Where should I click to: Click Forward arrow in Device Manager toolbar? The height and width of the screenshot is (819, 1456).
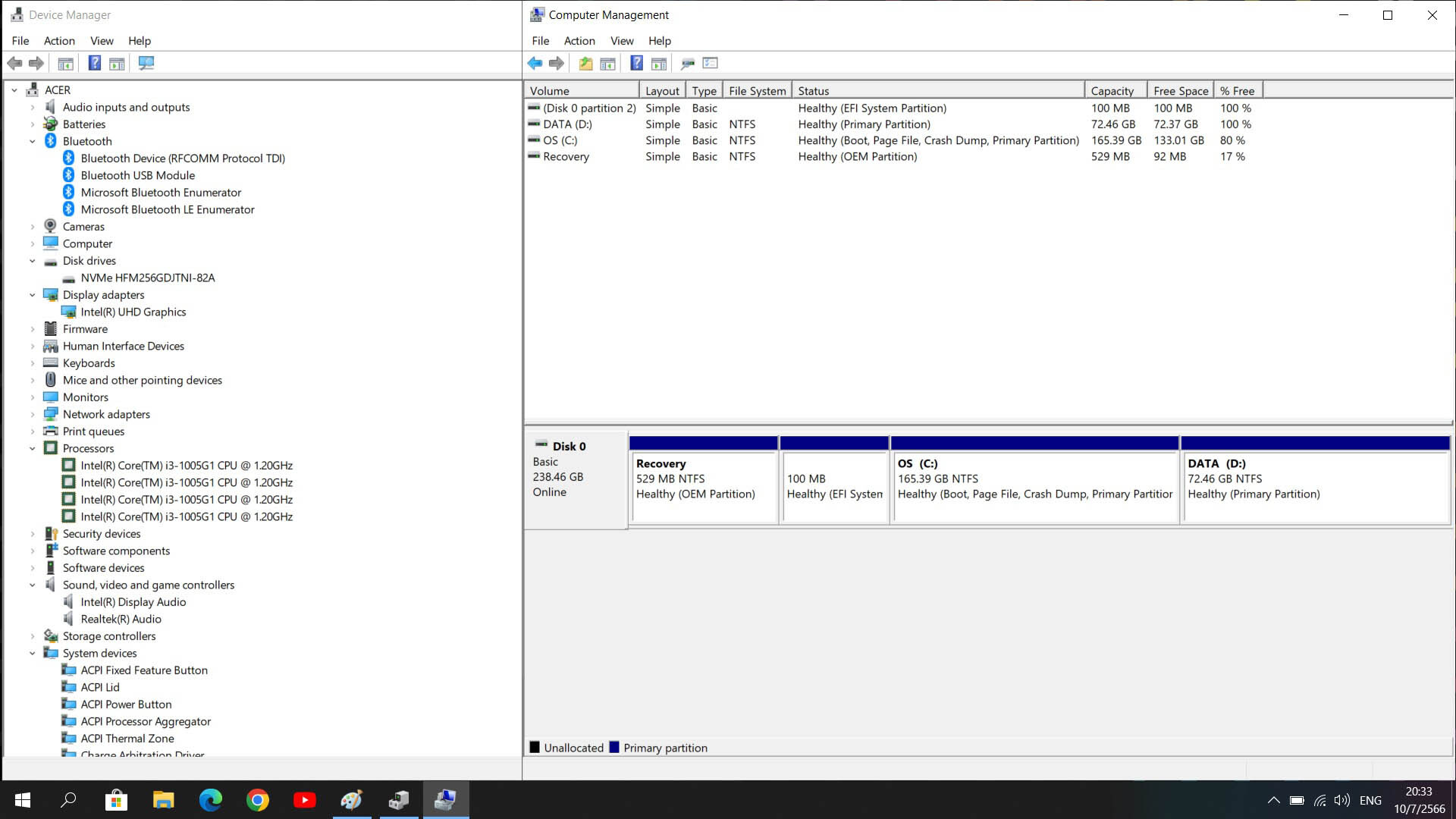[x=36, y=64]
